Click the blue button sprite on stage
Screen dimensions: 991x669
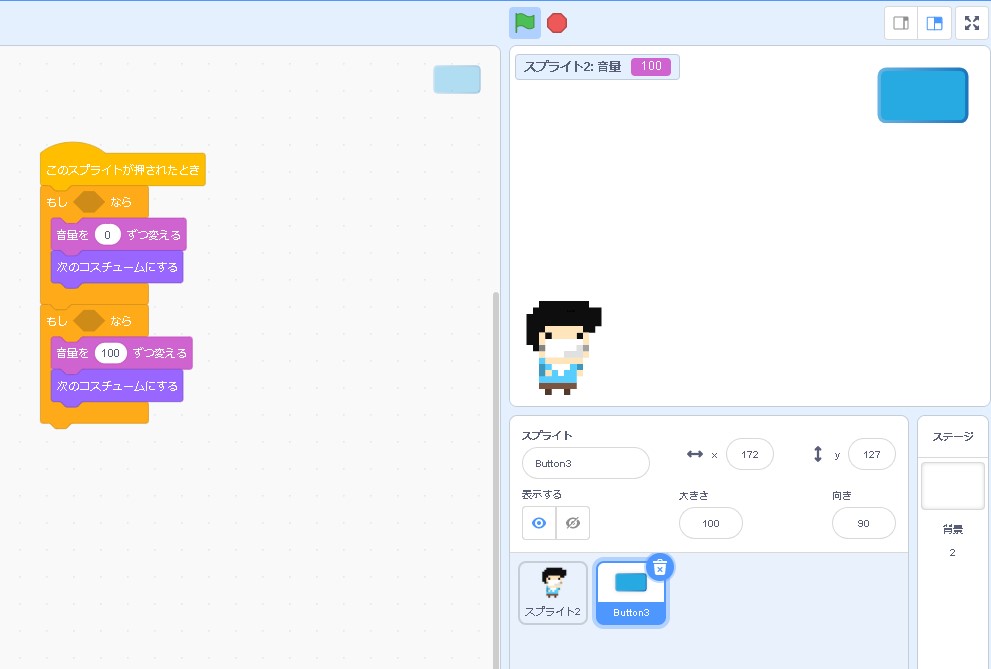pyautogui.click(x=922, y=95)
